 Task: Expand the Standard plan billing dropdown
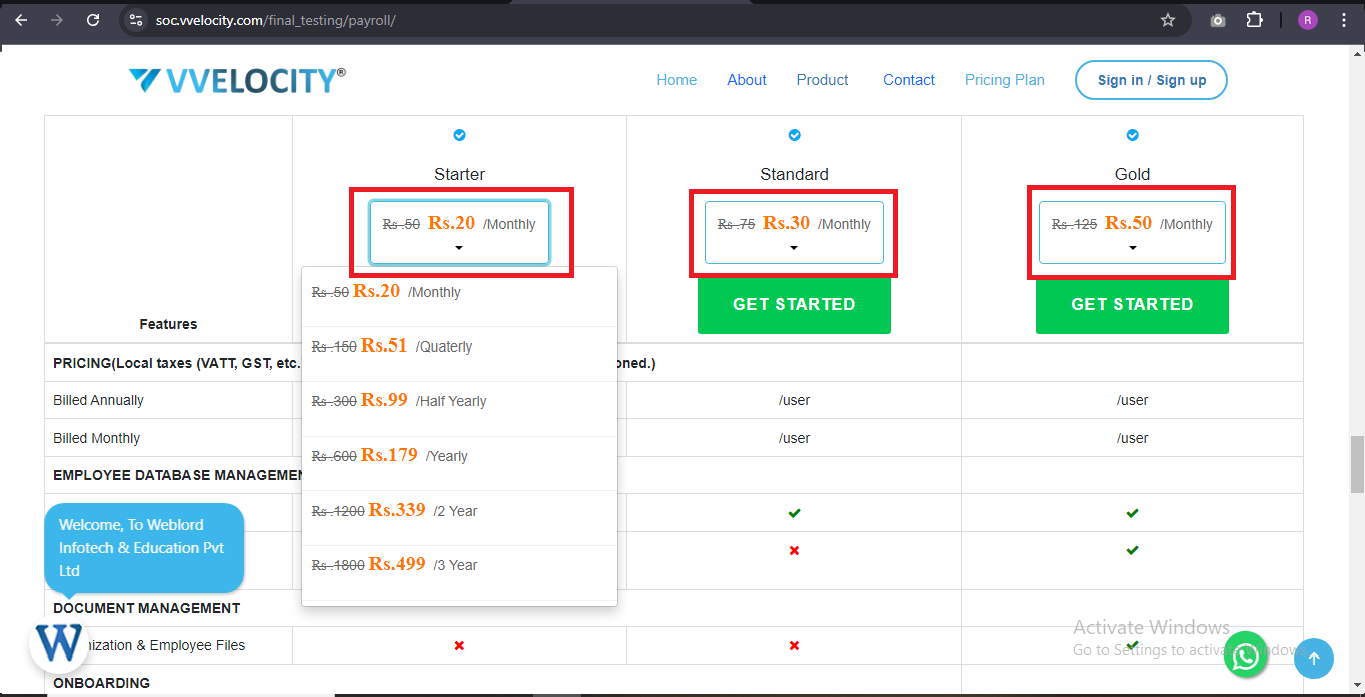pyautogui.click(x=794, y=233)
